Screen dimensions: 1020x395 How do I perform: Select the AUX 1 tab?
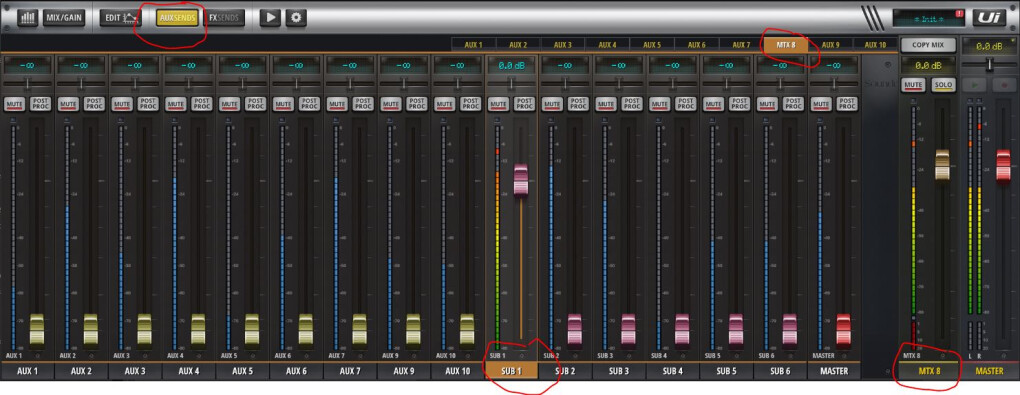[474, 45]
